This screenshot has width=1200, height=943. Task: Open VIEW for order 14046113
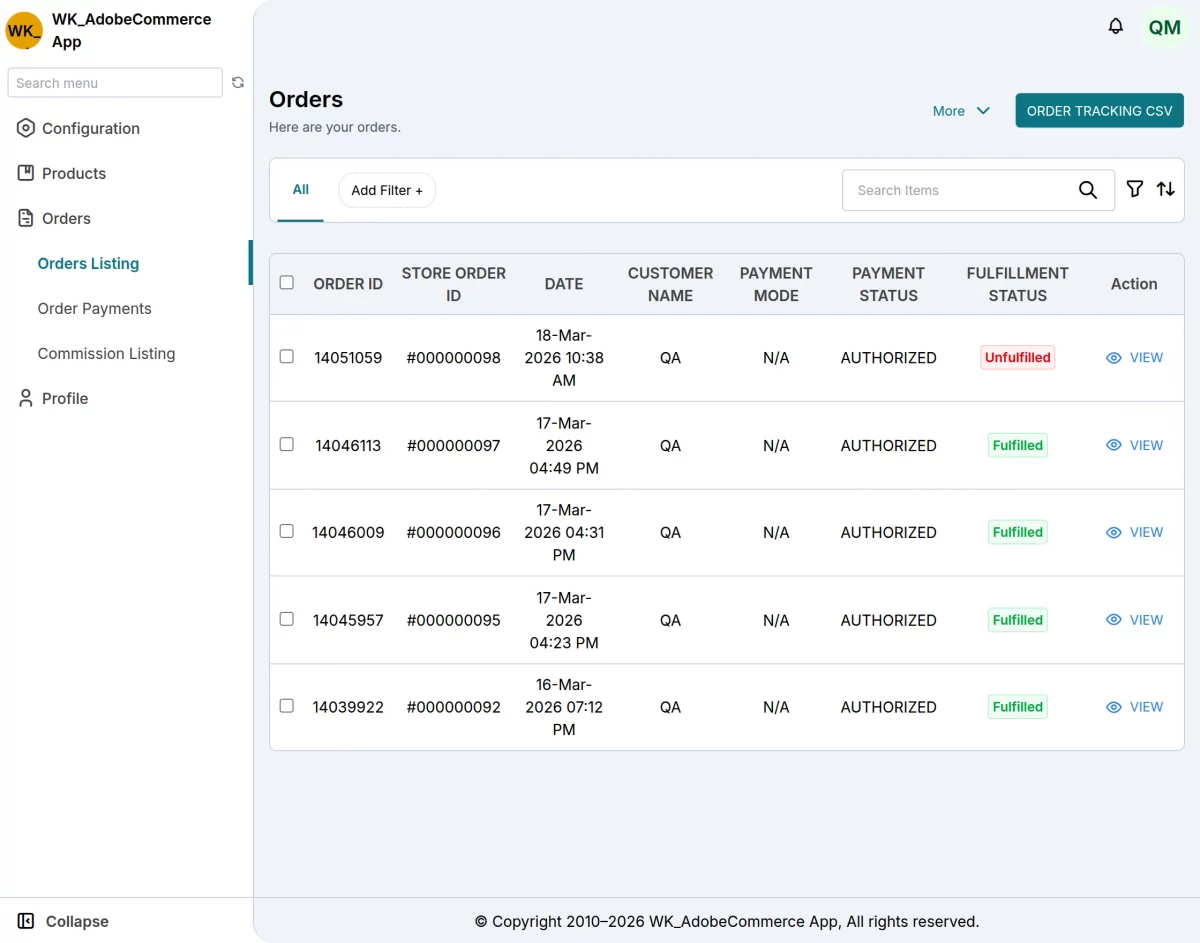tap(1134, 445)
